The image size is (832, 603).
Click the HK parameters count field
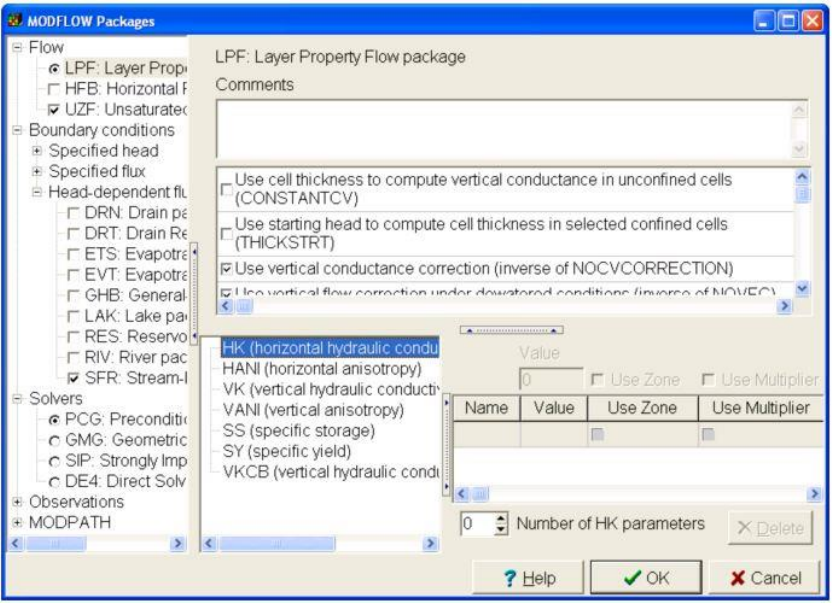478,524
